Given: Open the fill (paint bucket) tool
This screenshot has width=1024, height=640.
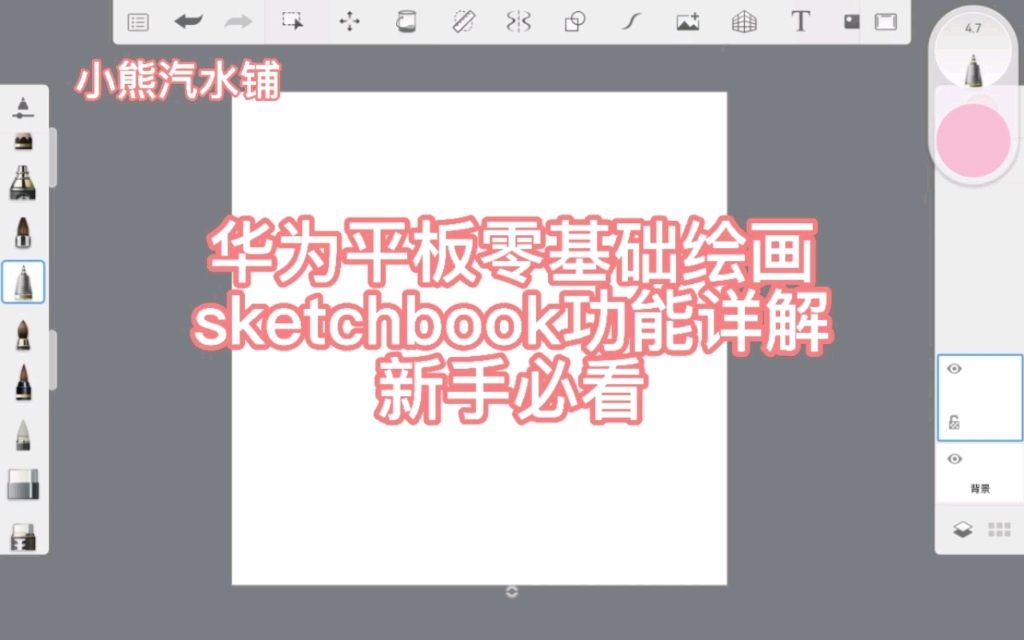Looking at the screenshot, I should 406,21.
